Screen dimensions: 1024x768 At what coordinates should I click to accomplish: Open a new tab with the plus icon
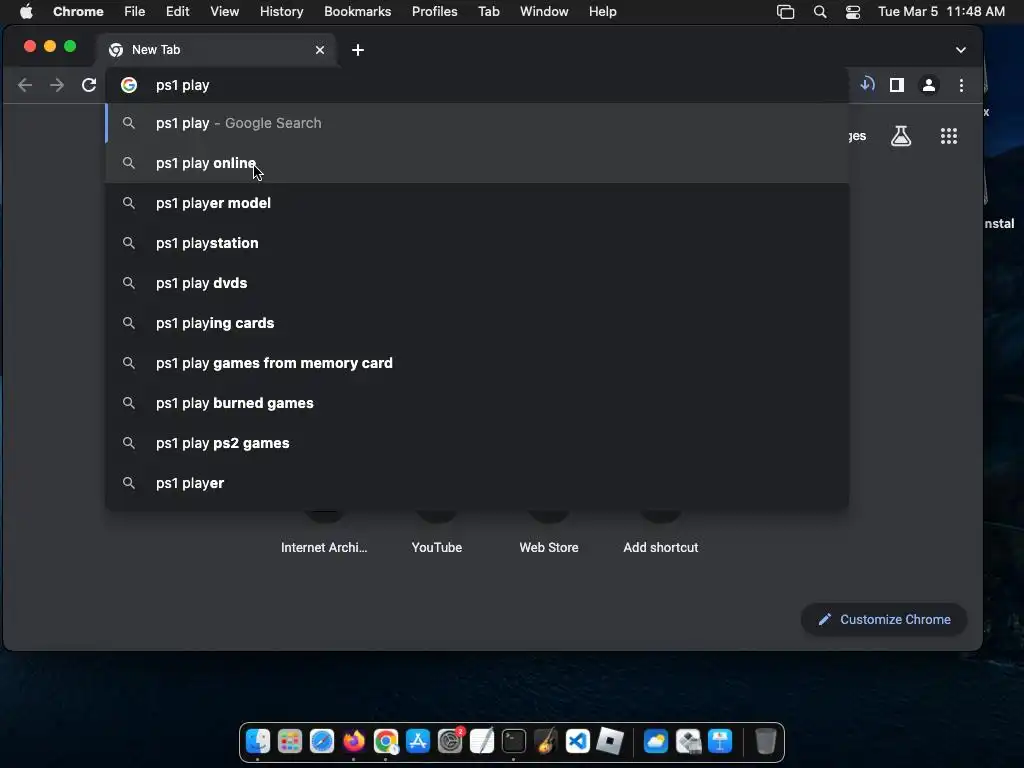(x=358, y=50)
